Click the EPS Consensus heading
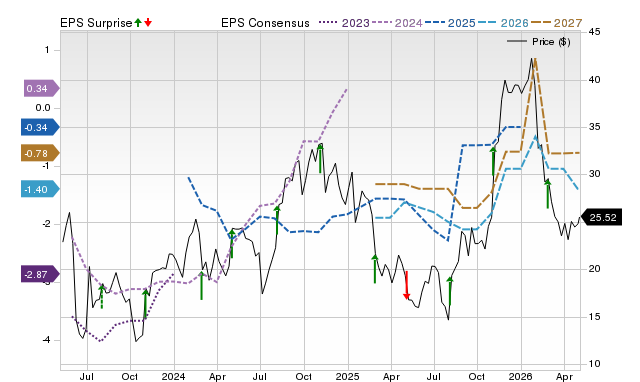Viewport: 640px width, 382px height. 265,23
